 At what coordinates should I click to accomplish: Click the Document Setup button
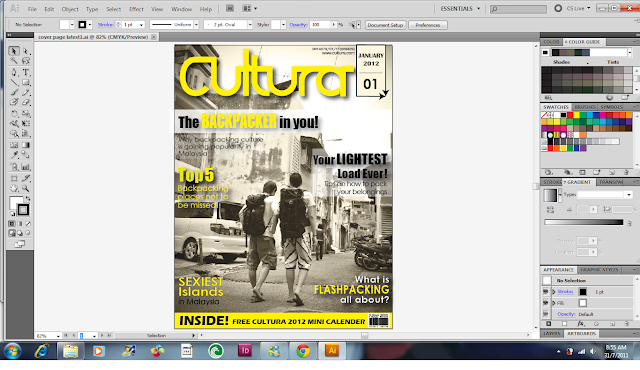coord(385,25)
